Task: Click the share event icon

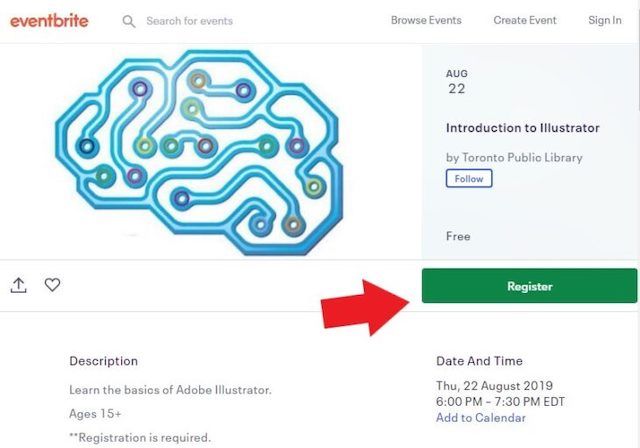Action: pyautogui.click(x=19, y=285)
